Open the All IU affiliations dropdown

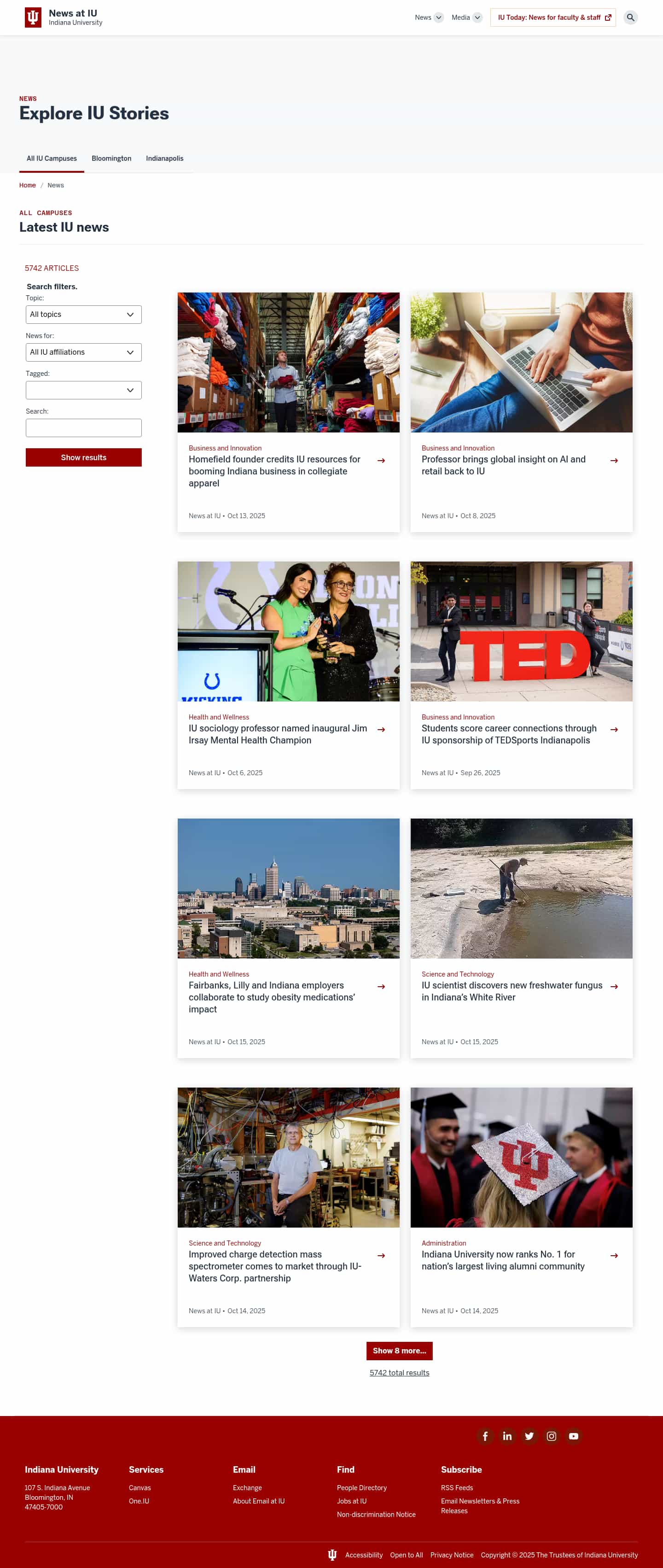[83, 352]
